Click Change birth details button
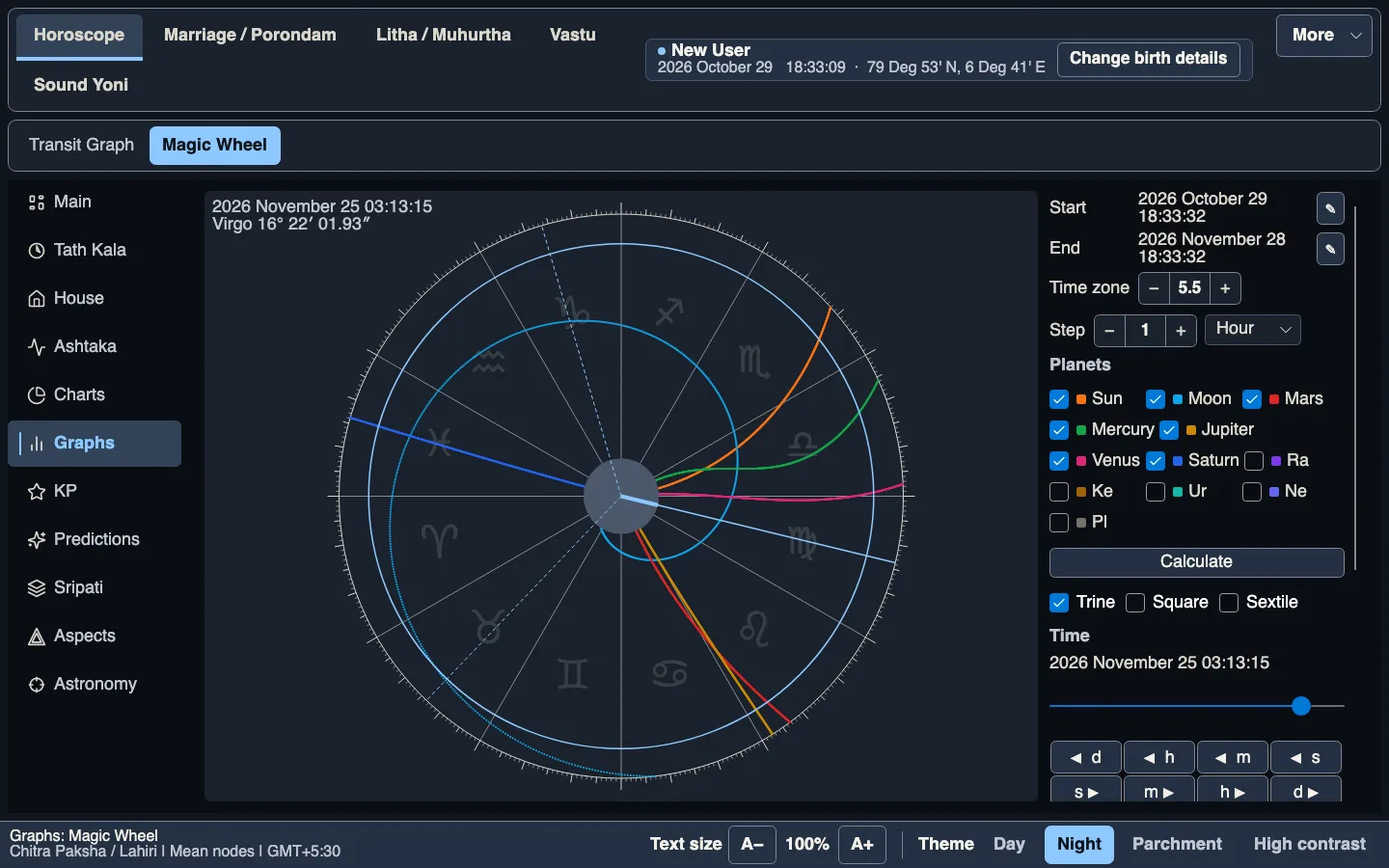The width and height of the screenshot is (1389, 868). (x=1148, y=59)
